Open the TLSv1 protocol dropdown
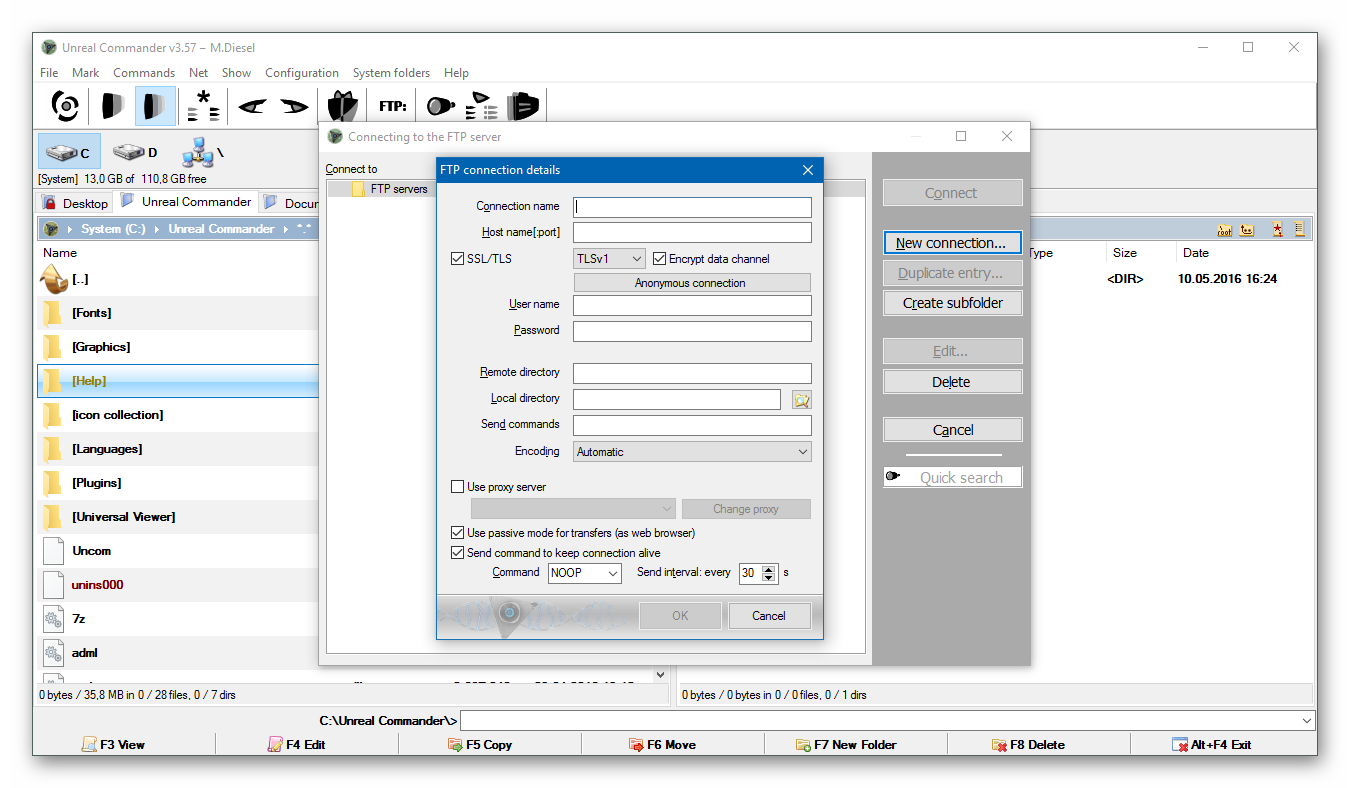This screenshot has height=788, width=1350. (x=610, y=258)
